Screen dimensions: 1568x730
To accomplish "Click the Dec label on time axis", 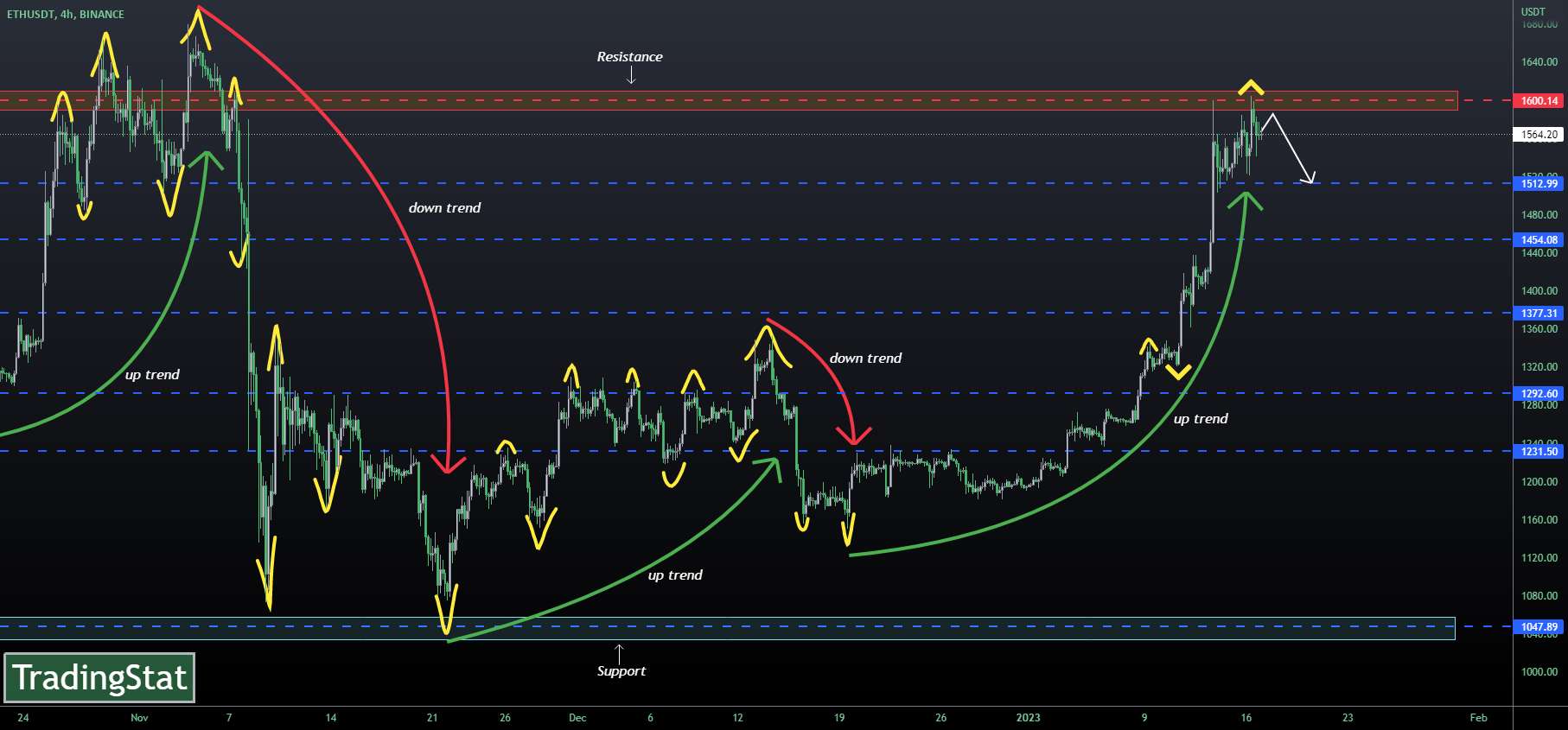I will tap(577, 718).
